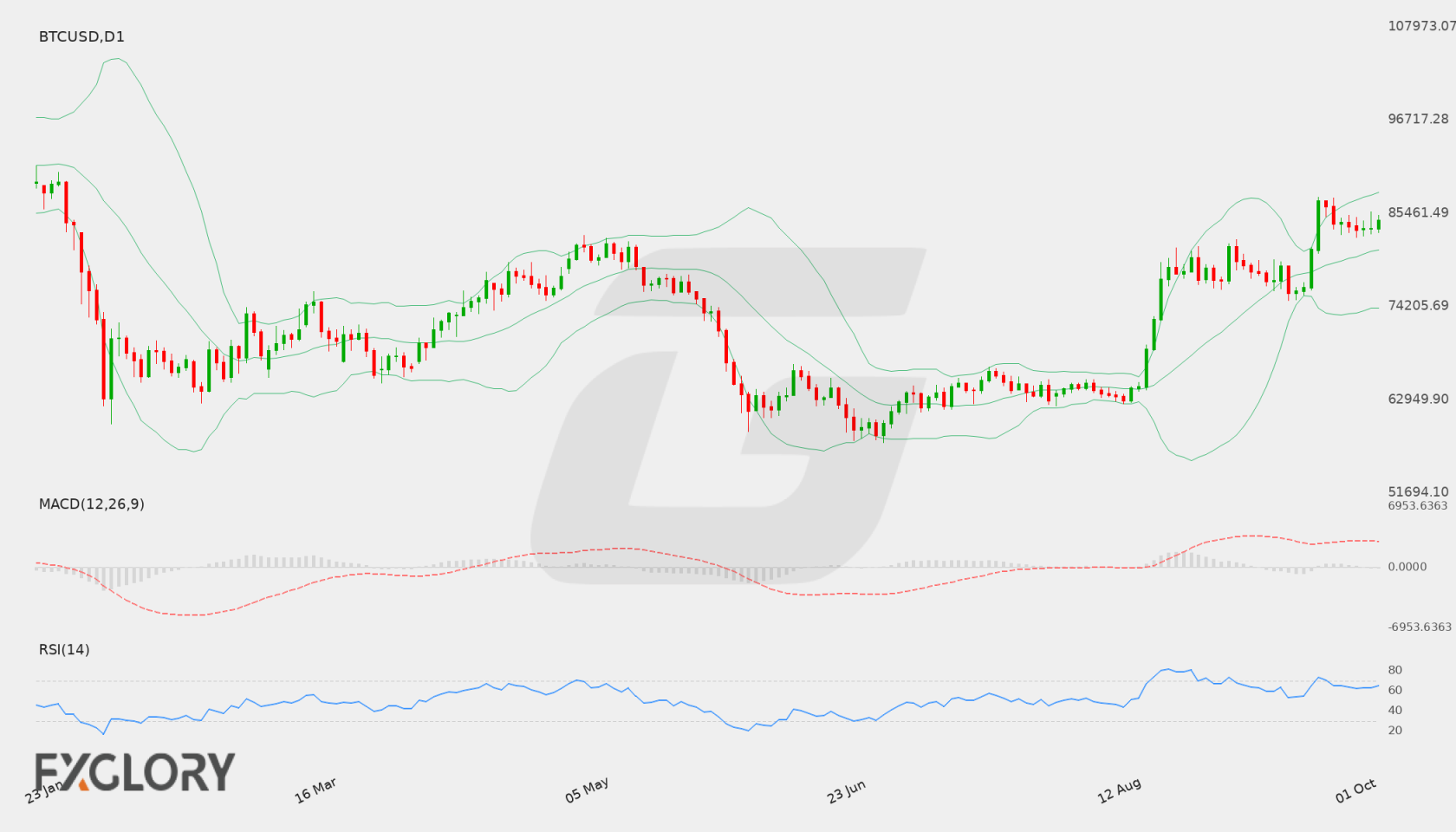Select the RSI(14) indicator label
1456x832 pixels.
[x=64, y=649]
